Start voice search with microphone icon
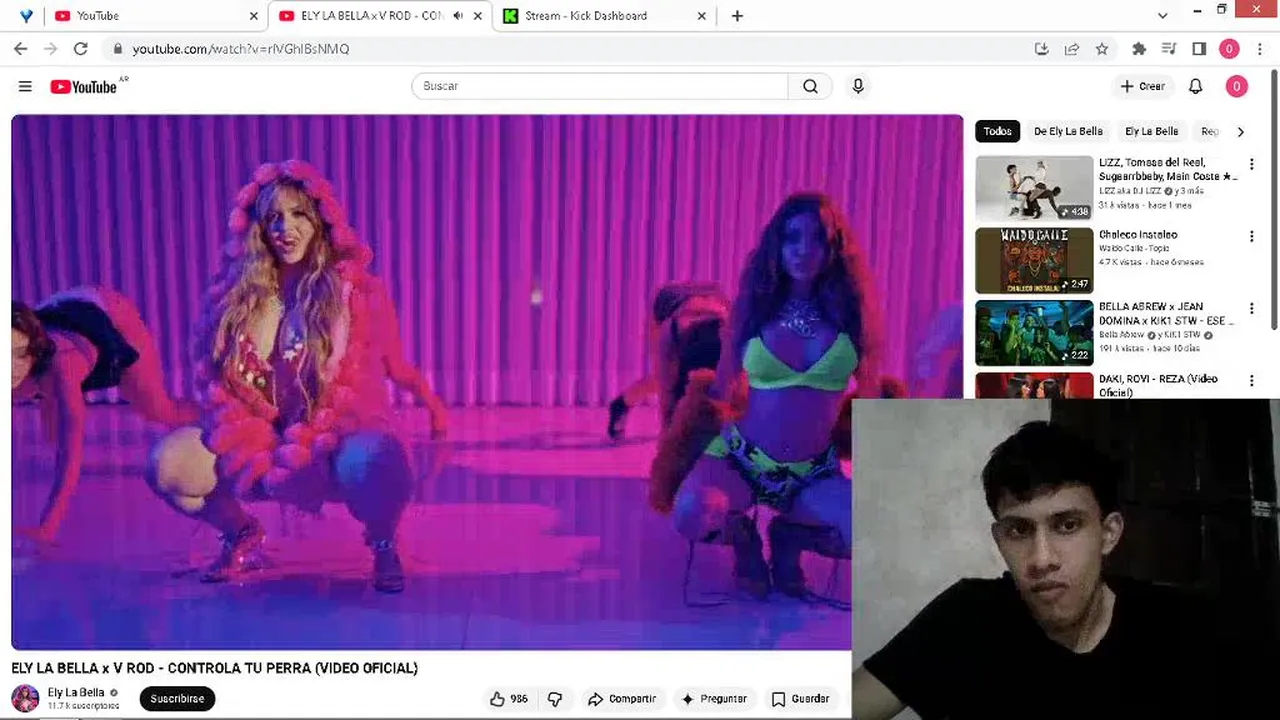Screen dimensions: 1280x720 pos(858,86)
